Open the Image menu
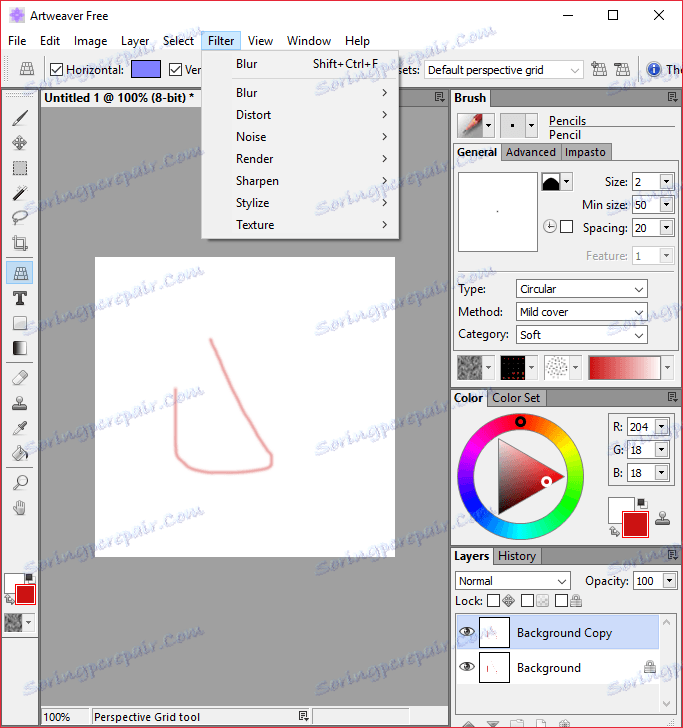Image resolution: width=683 pixels, height=728 pixels. 91,41
